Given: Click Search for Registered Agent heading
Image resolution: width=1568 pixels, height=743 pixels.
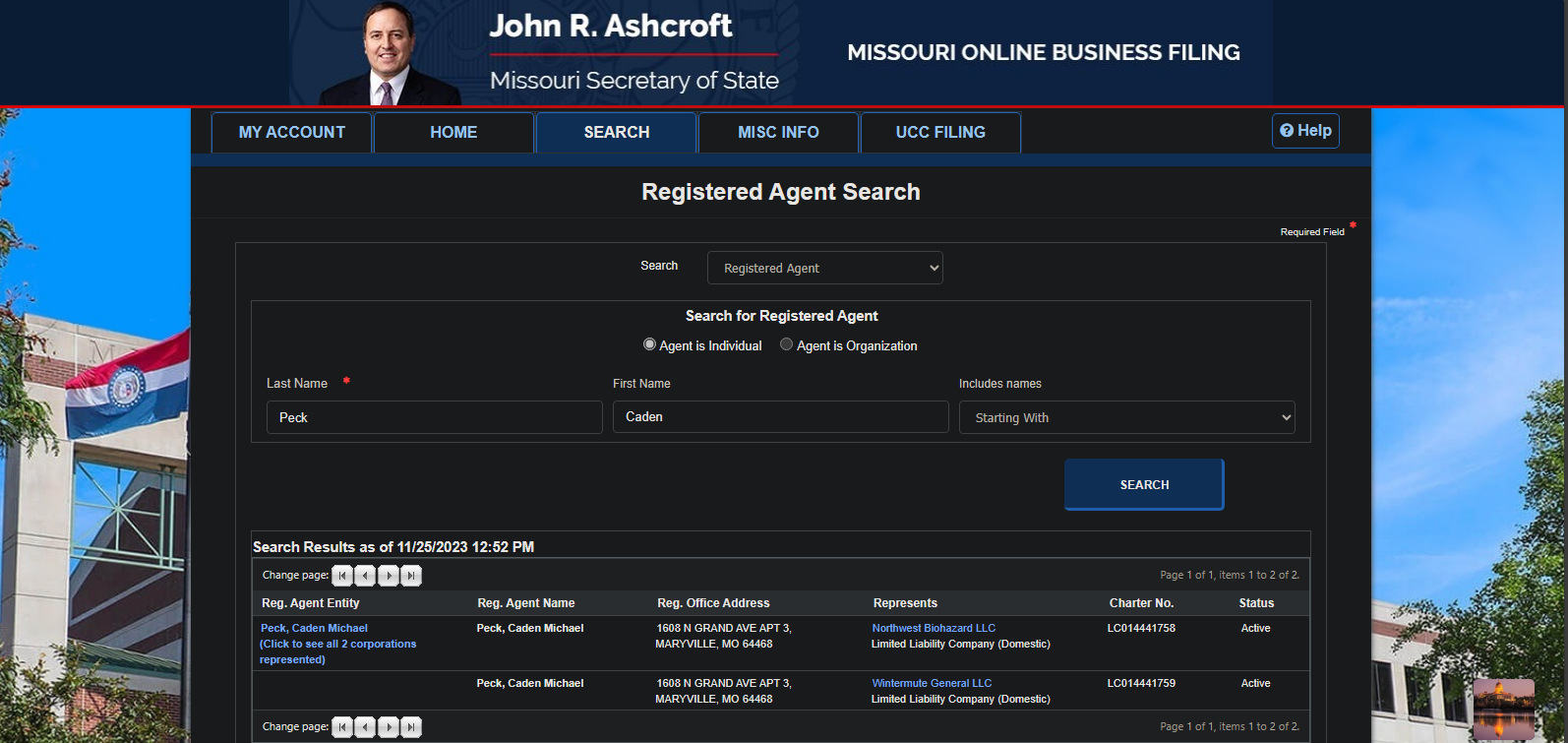Looking at the screenshot, I should tap(782, 316).
